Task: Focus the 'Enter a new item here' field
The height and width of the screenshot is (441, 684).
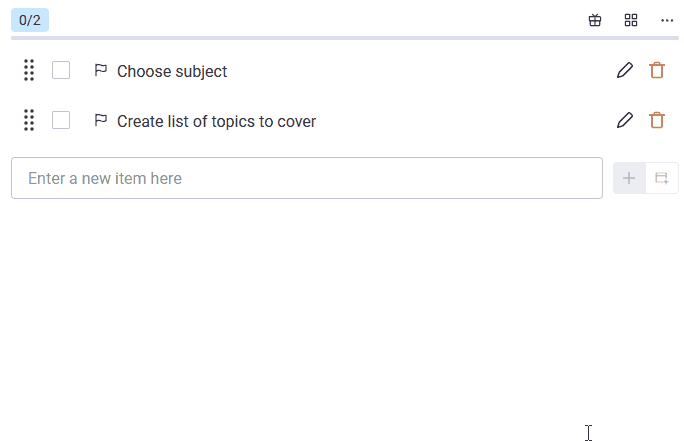Action: coord(306,178)
